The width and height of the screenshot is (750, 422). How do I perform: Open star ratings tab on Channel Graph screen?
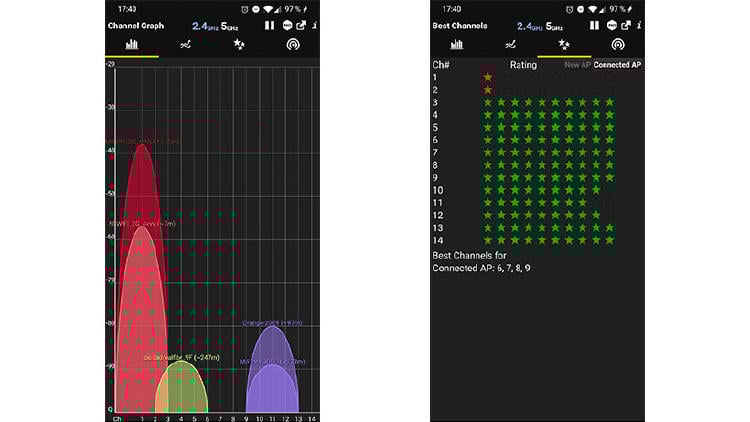point(239,45)
